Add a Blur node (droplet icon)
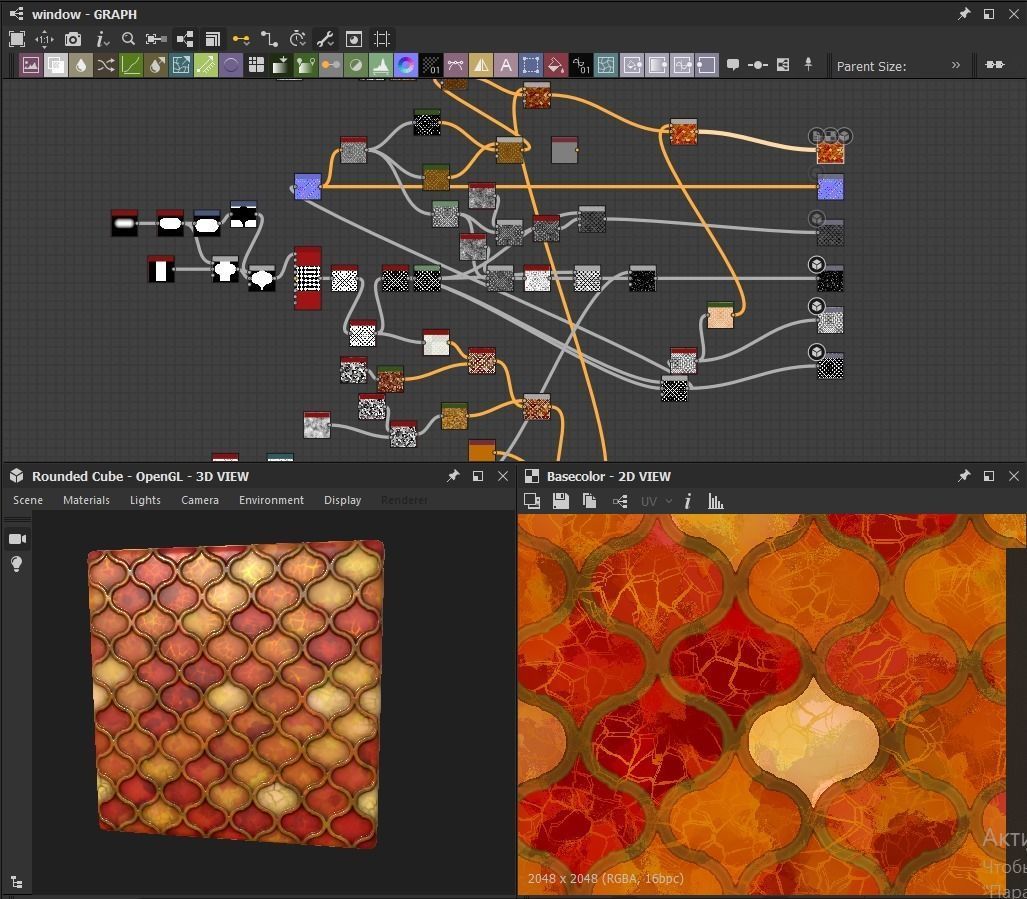The width and height of the screenshot is (1027, 899). [x=81, y=65]
